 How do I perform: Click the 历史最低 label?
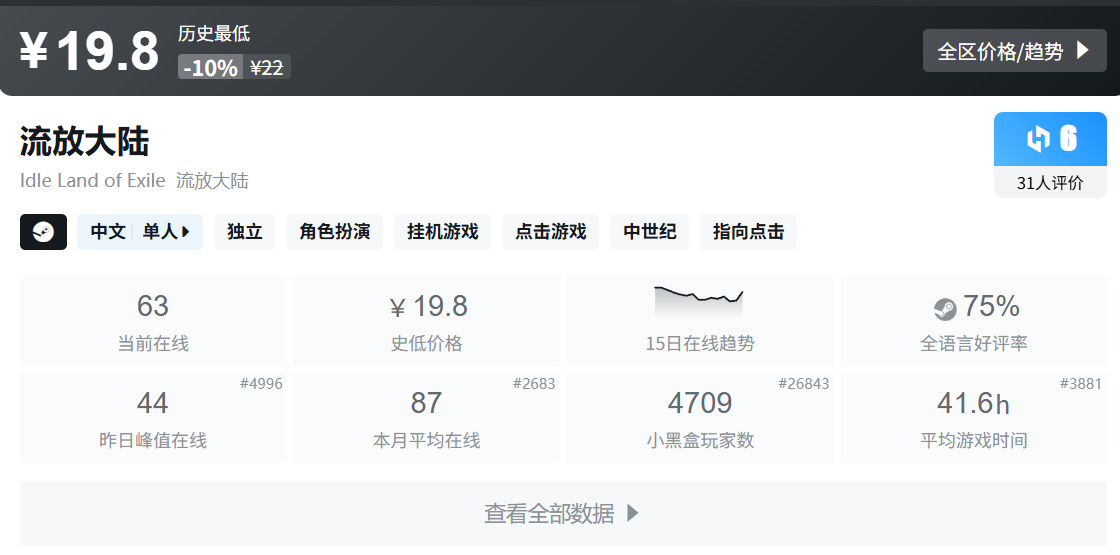pyautogui.click(x=214, y=34)
